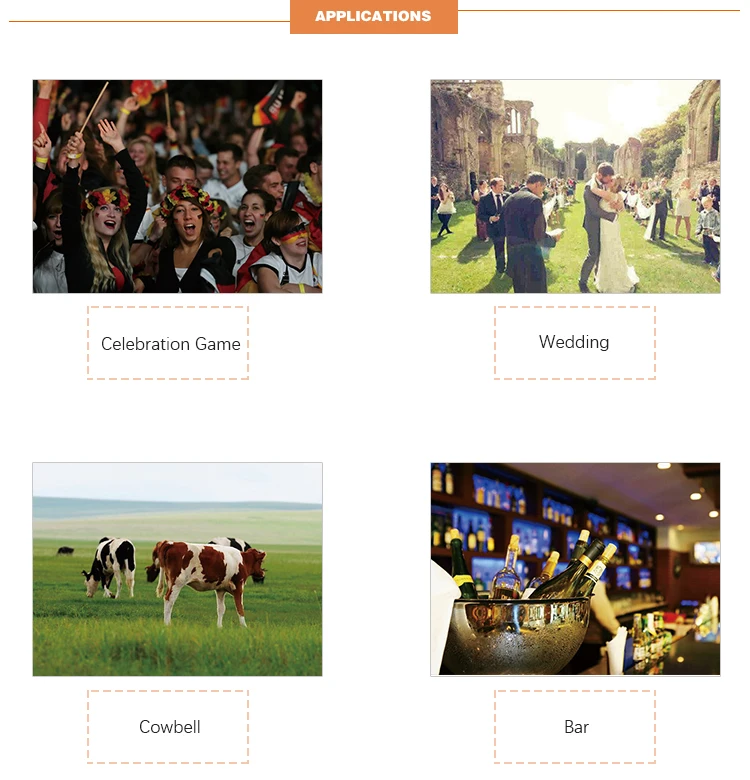Click the brown-and-white cow in the pasture

206,580
